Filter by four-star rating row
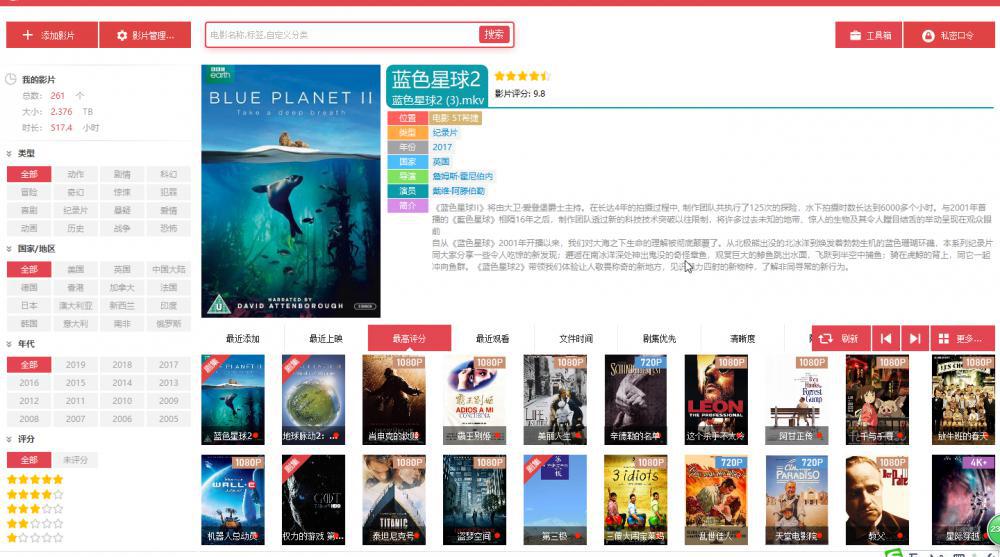This screenshot has width=1000, height=557. coord(35,494)
